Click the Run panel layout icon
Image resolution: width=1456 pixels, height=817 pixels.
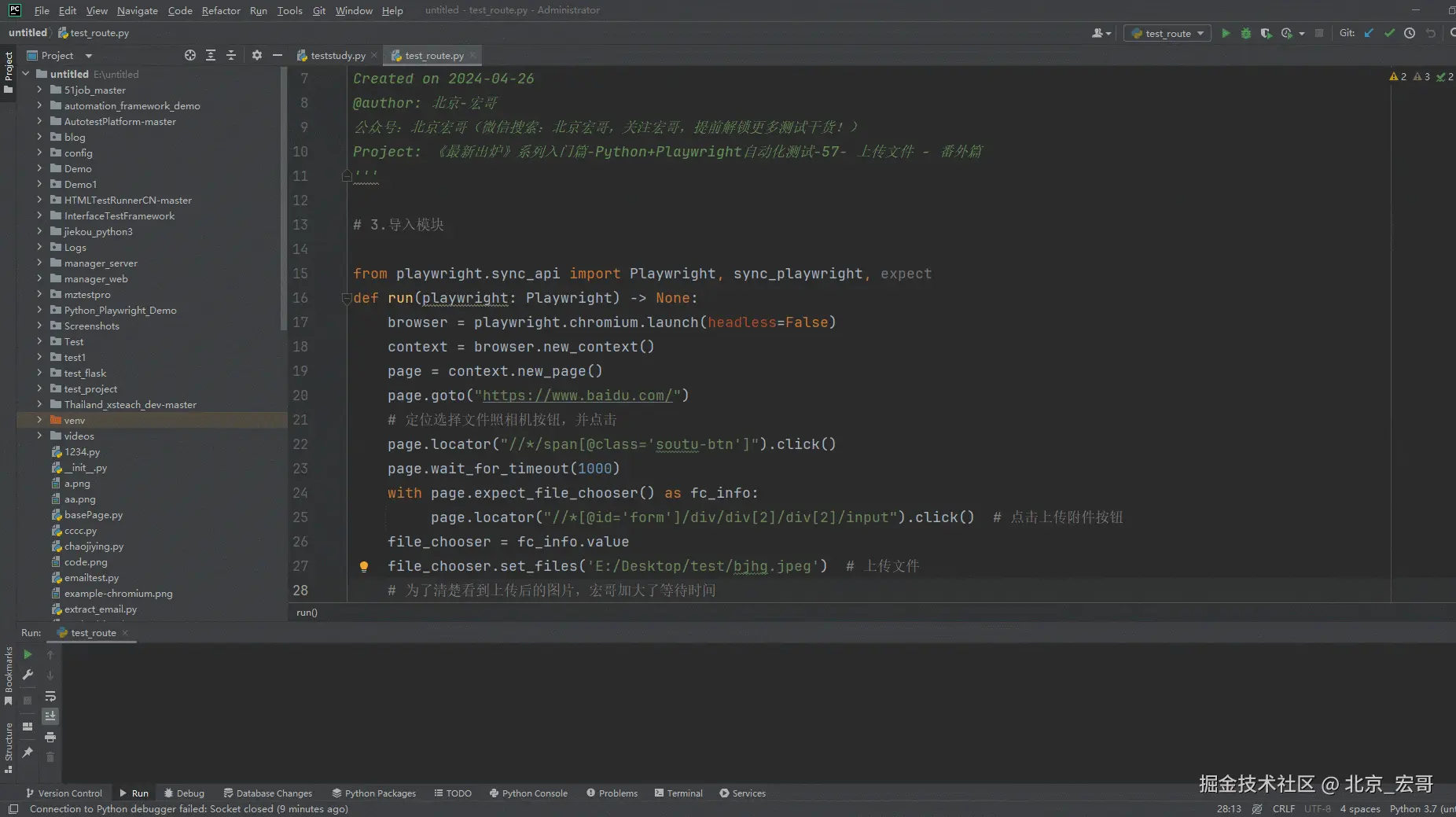28,727
